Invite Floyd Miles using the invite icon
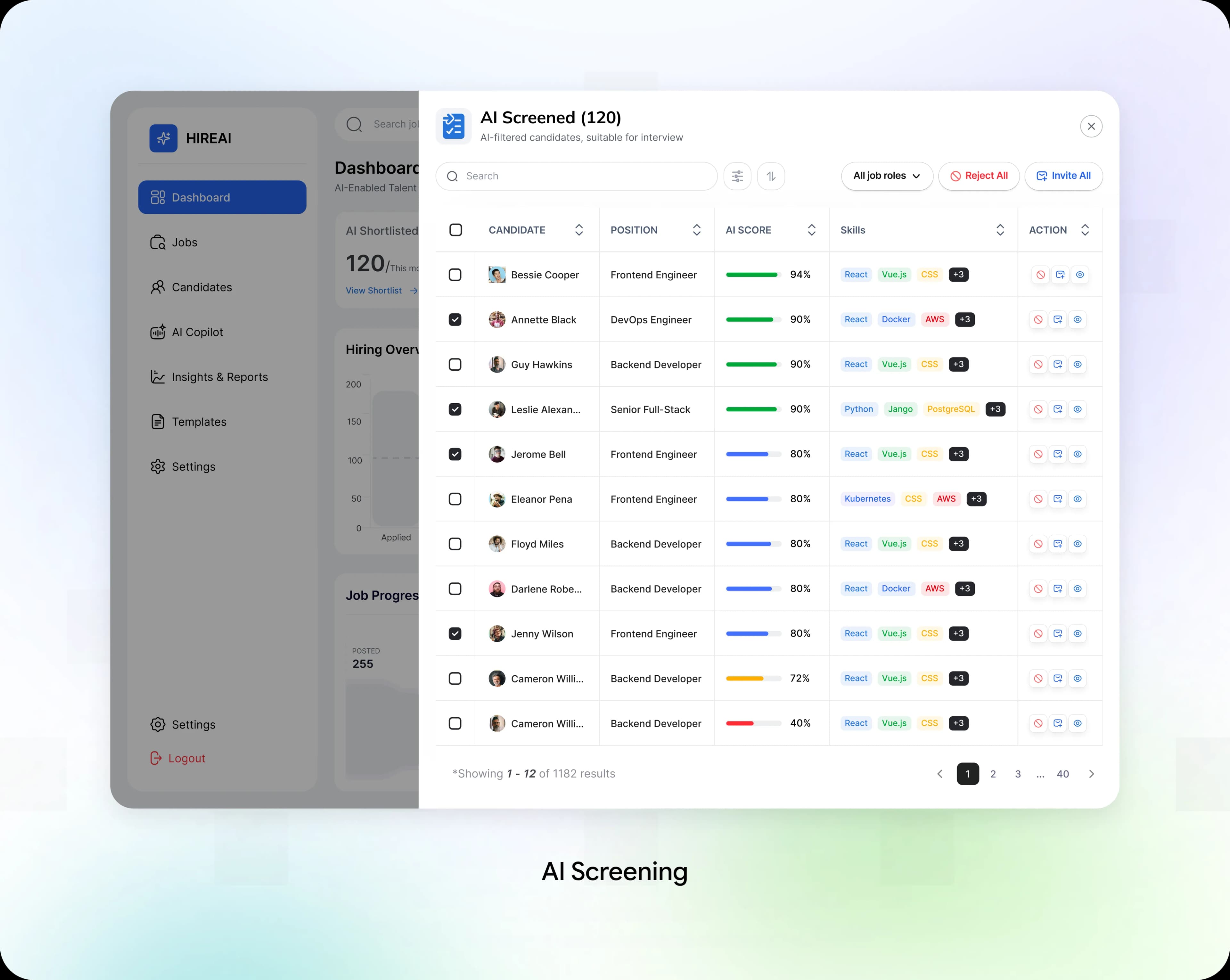Image resolution: width=1230 pixels, height=980 pixels. 1058,544
